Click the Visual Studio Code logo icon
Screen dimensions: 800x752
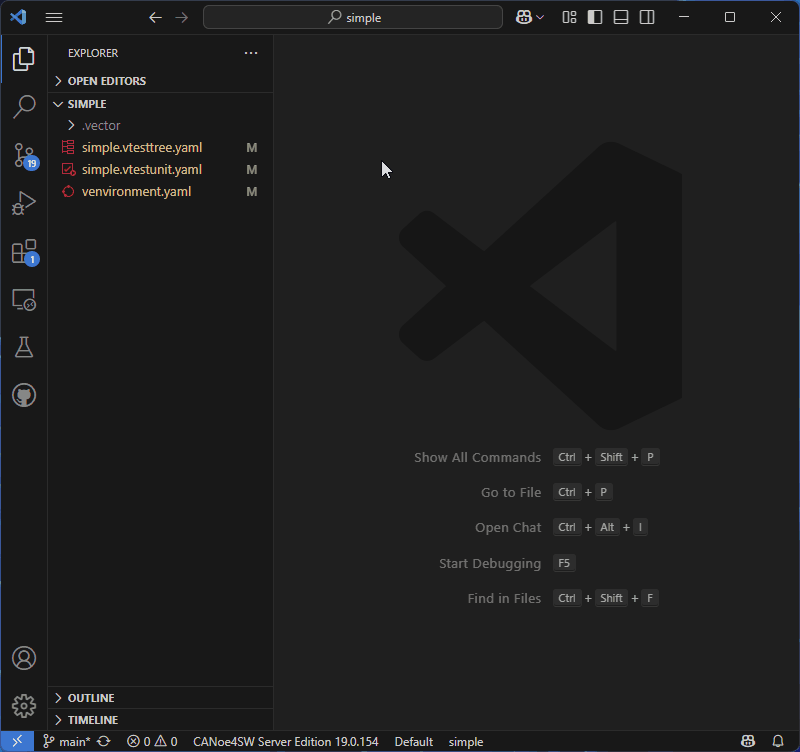coord(18,17)
